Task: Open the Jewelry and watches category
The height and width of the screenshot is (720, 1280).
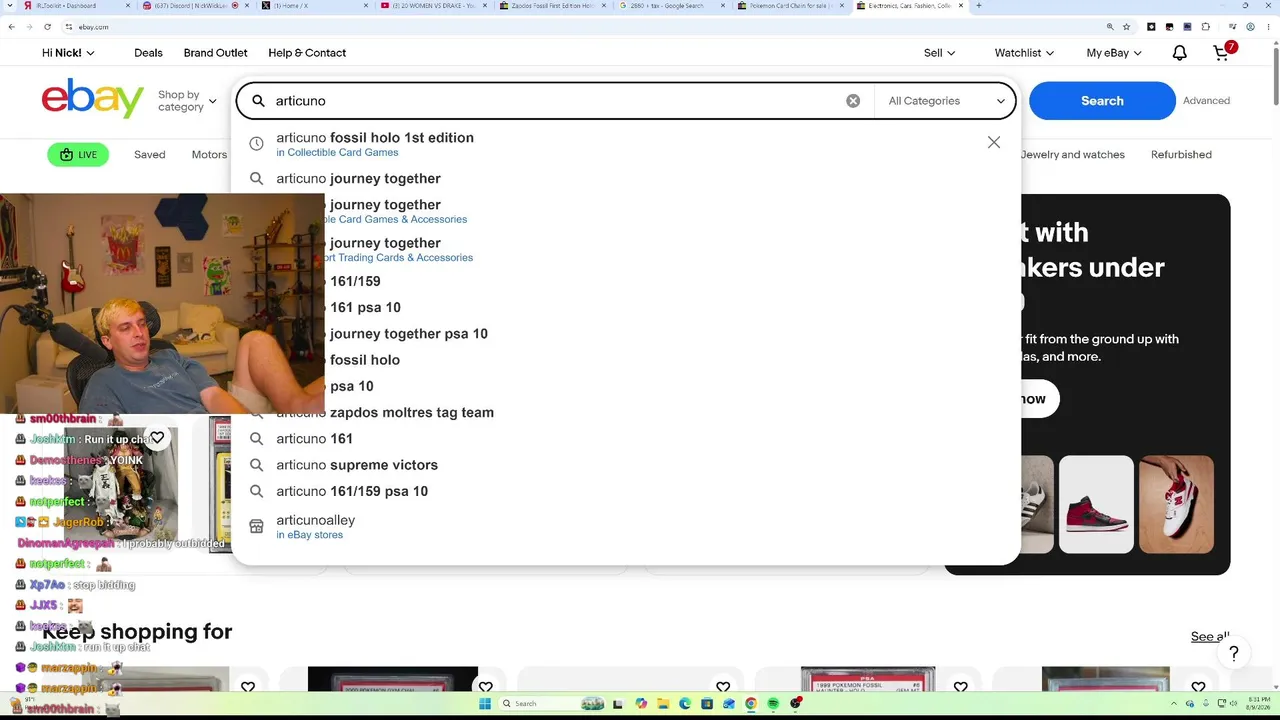Action: tap(1073, 155)
